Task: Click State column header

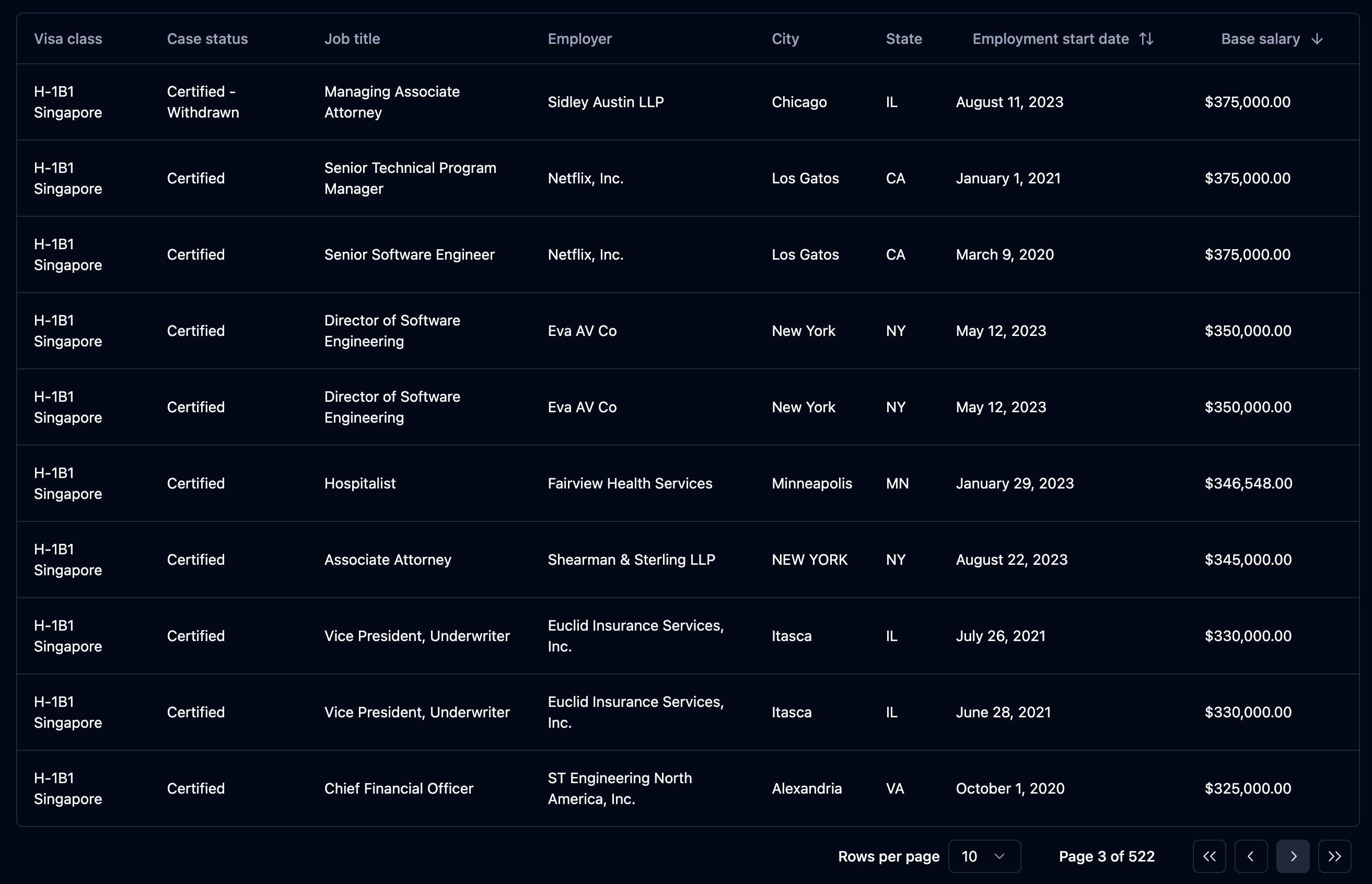Action: pyautogui.click(x=903, y=39)
